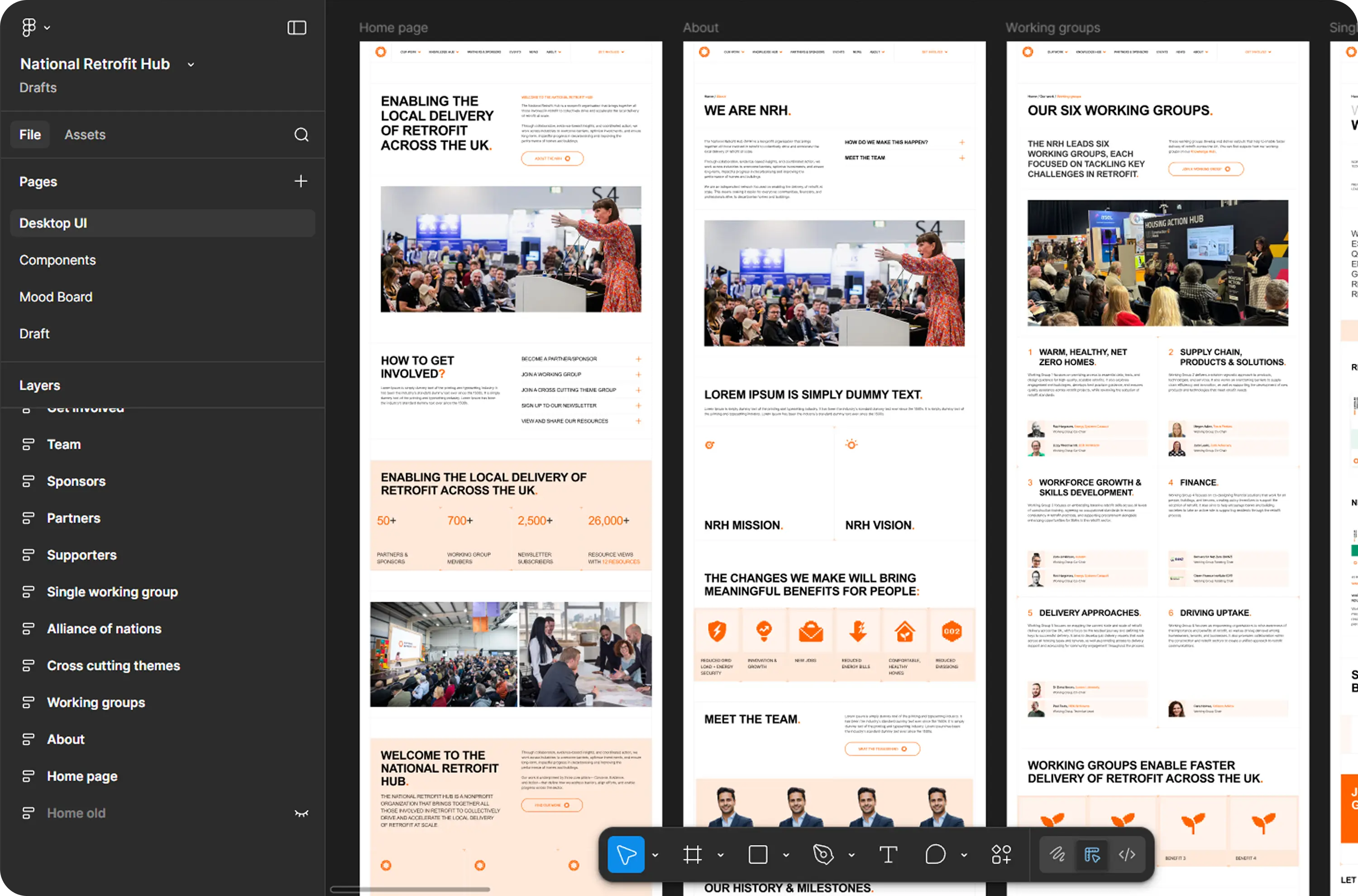
Task: Select the Working groups layer in the layers list
Action: pos(96,702)
